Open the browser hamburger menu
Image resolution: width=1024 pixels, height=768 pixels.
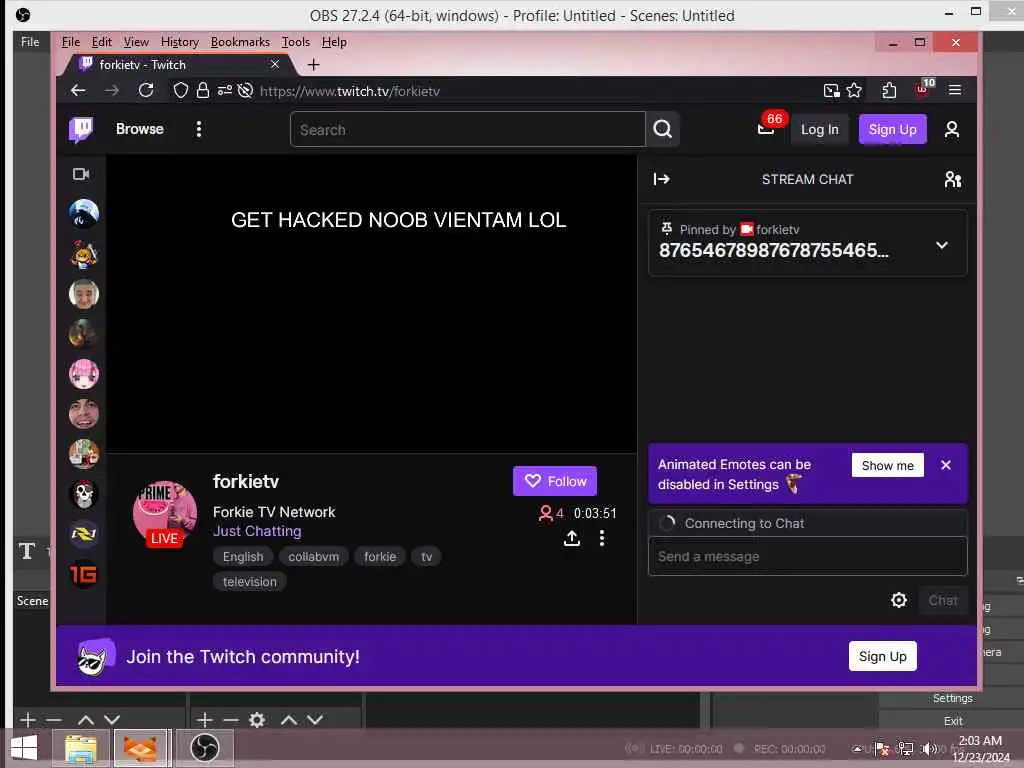pyautogui.click(x=955, y=91)
